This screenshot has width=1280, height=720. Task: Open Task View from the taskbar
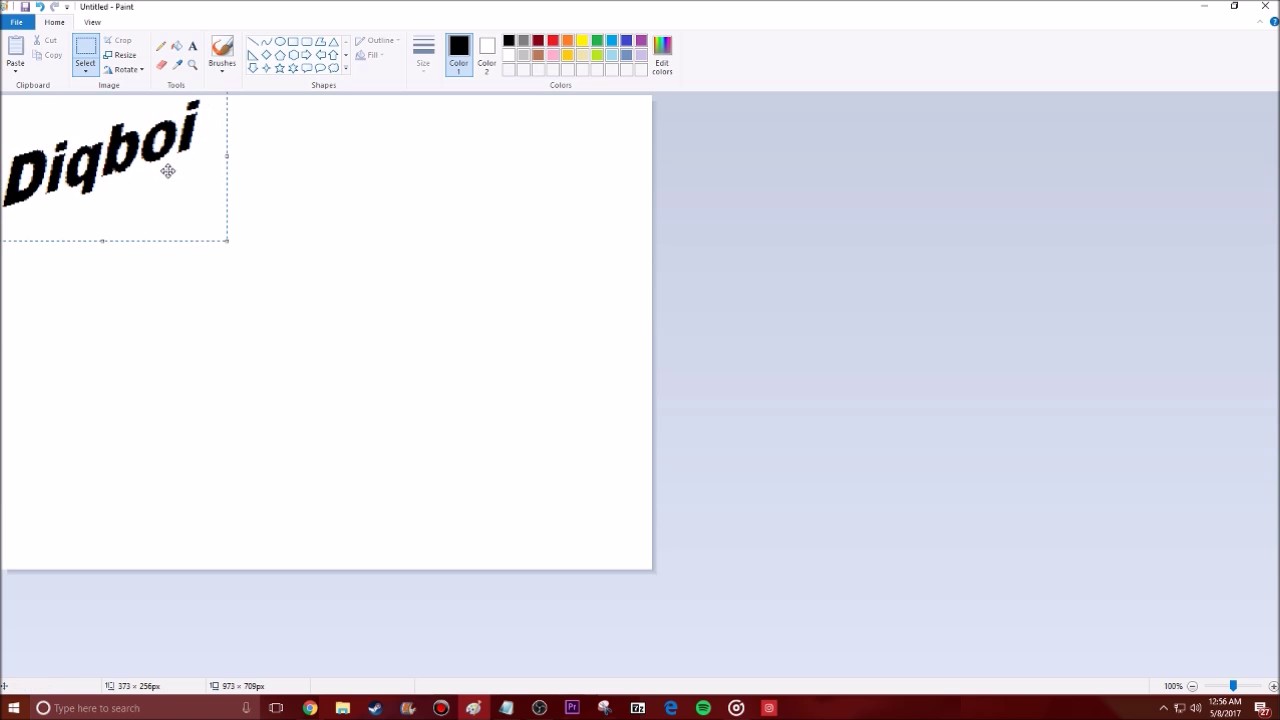[276, 708]
